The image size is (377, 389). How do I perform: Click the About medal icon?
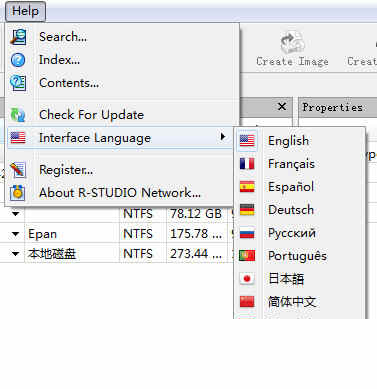[18, 193]
